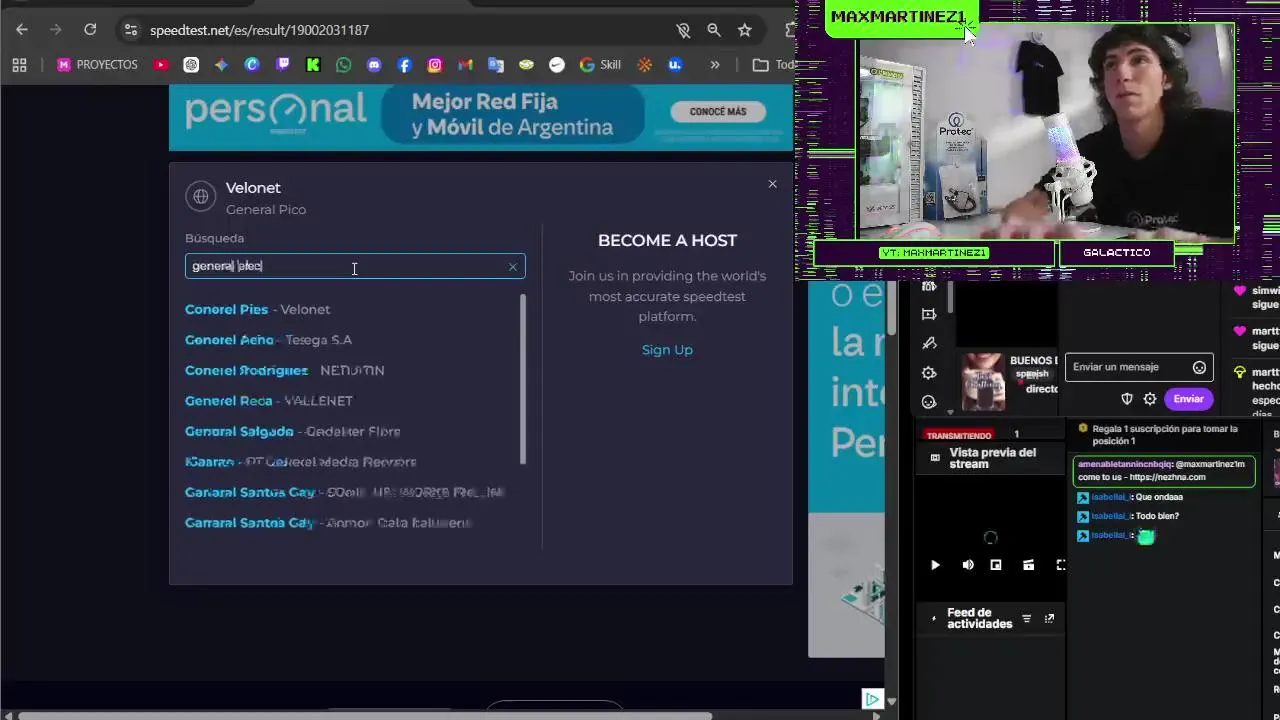The width and height of the screenshot is (1280, 720).
Task: Select the first result ending in Velonet
Action: 257,310
